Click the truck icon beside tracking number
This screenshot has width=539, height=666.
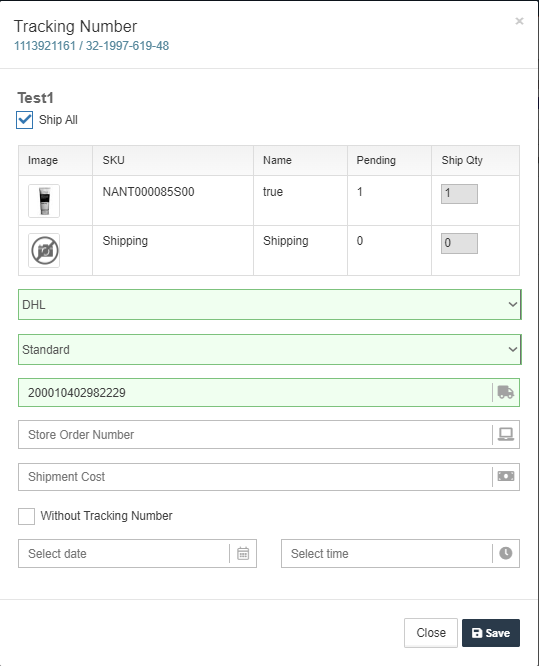[505, 392]
